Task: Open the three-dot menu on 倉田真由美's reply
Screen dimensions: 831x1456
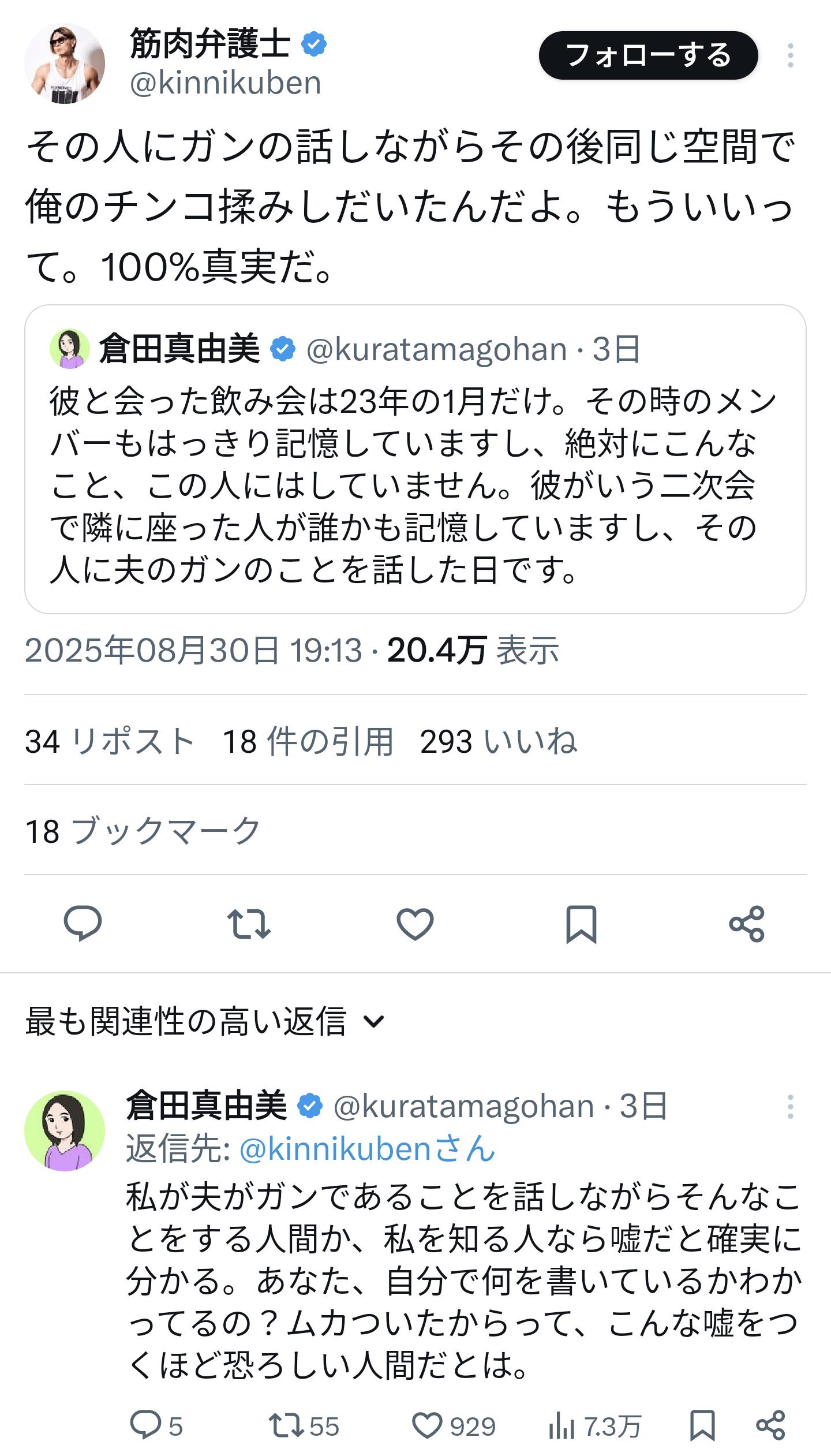Action: coord(790,1107)
